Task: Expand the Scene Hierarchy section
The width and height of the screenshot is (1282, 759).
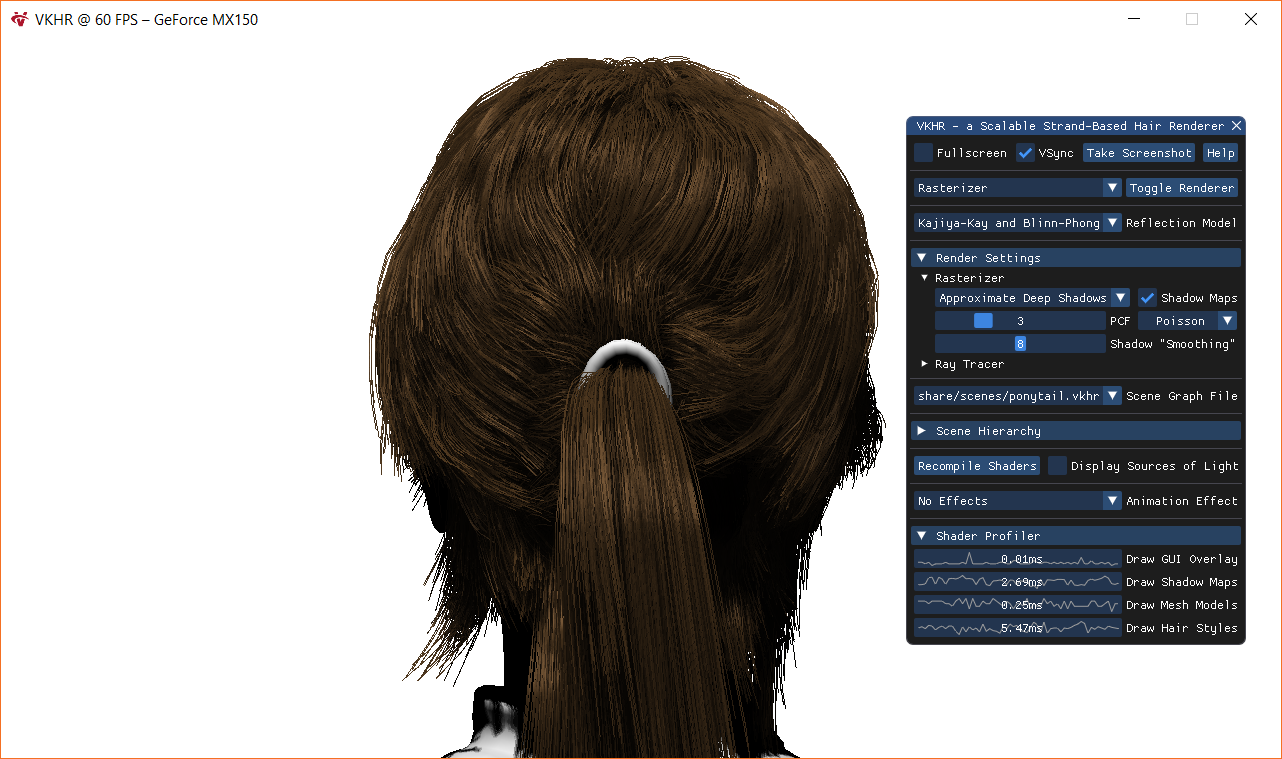Action: pos(922,431)
